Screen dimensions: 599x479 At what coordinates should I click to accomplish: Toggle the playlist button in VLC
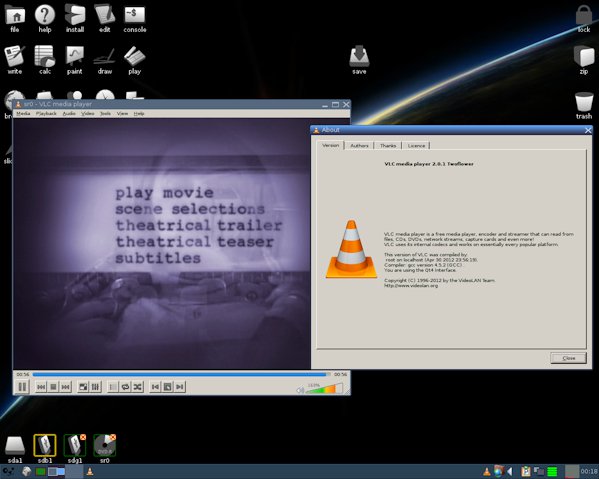point(113,387)
